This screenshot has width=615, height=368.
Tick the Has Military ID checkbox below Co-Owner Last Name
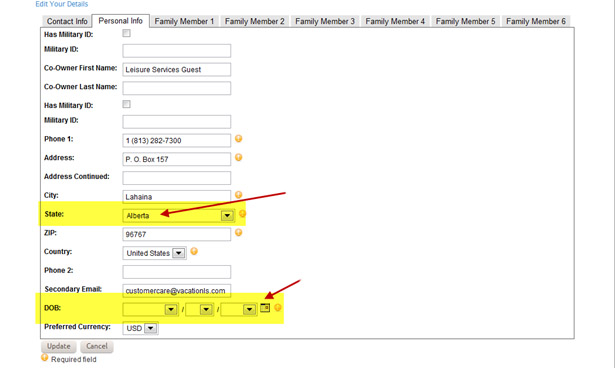coord(126,104)
